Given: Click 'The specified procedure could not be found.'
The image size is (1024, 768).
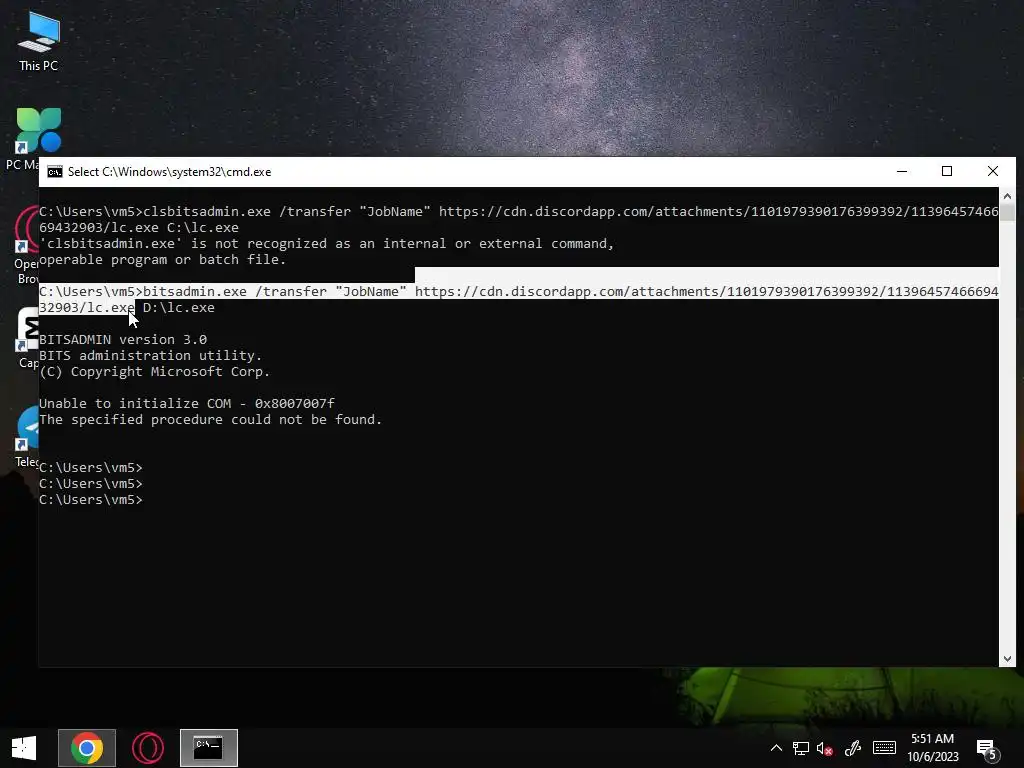Looking at the screenshot, I should (210, 420).
